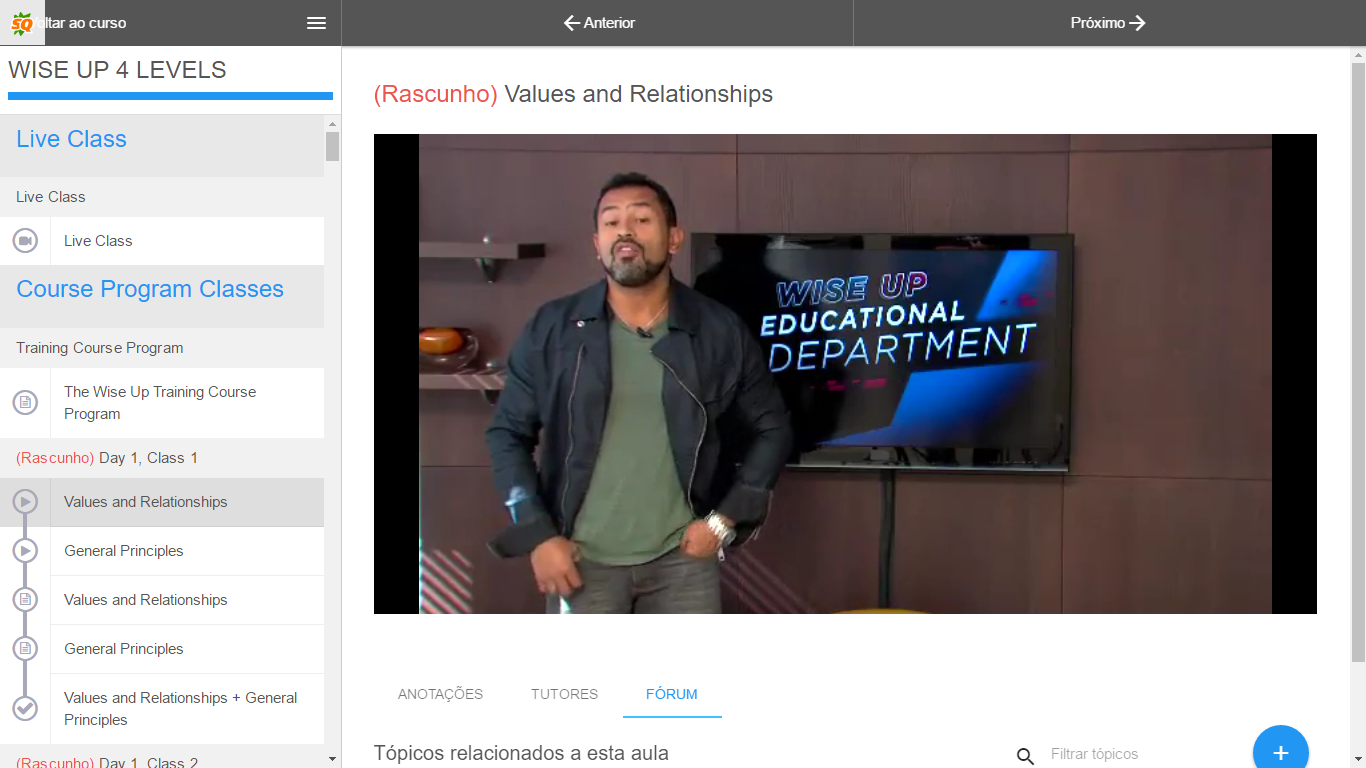Image resolution: width=1366 pixels, height=768 pixels.
Task: Click document icon beside Wise Up Training Course Program
Action: pos(25,403)
